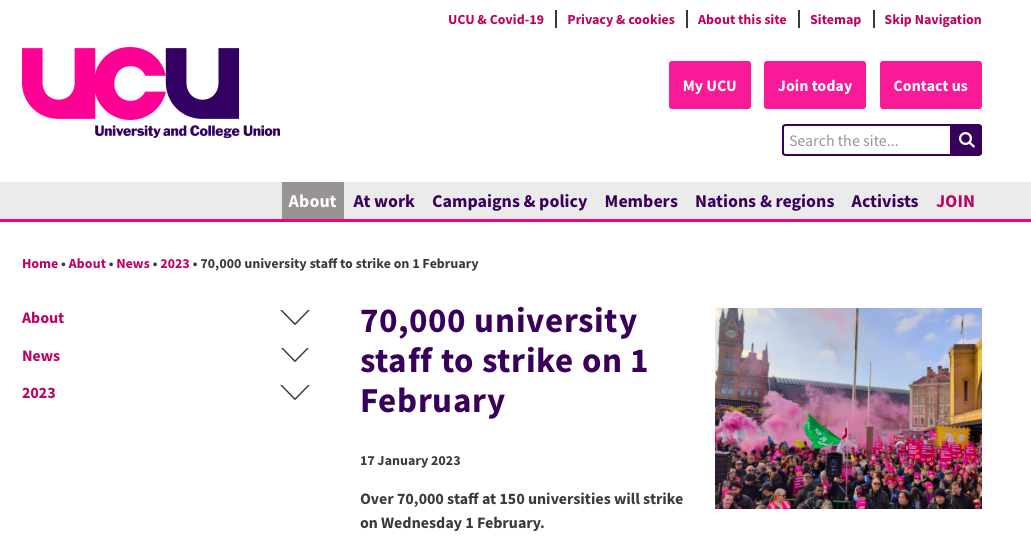Click the JOIN navigation link
The image size is (1031, 546).
[x=955, y=201]
